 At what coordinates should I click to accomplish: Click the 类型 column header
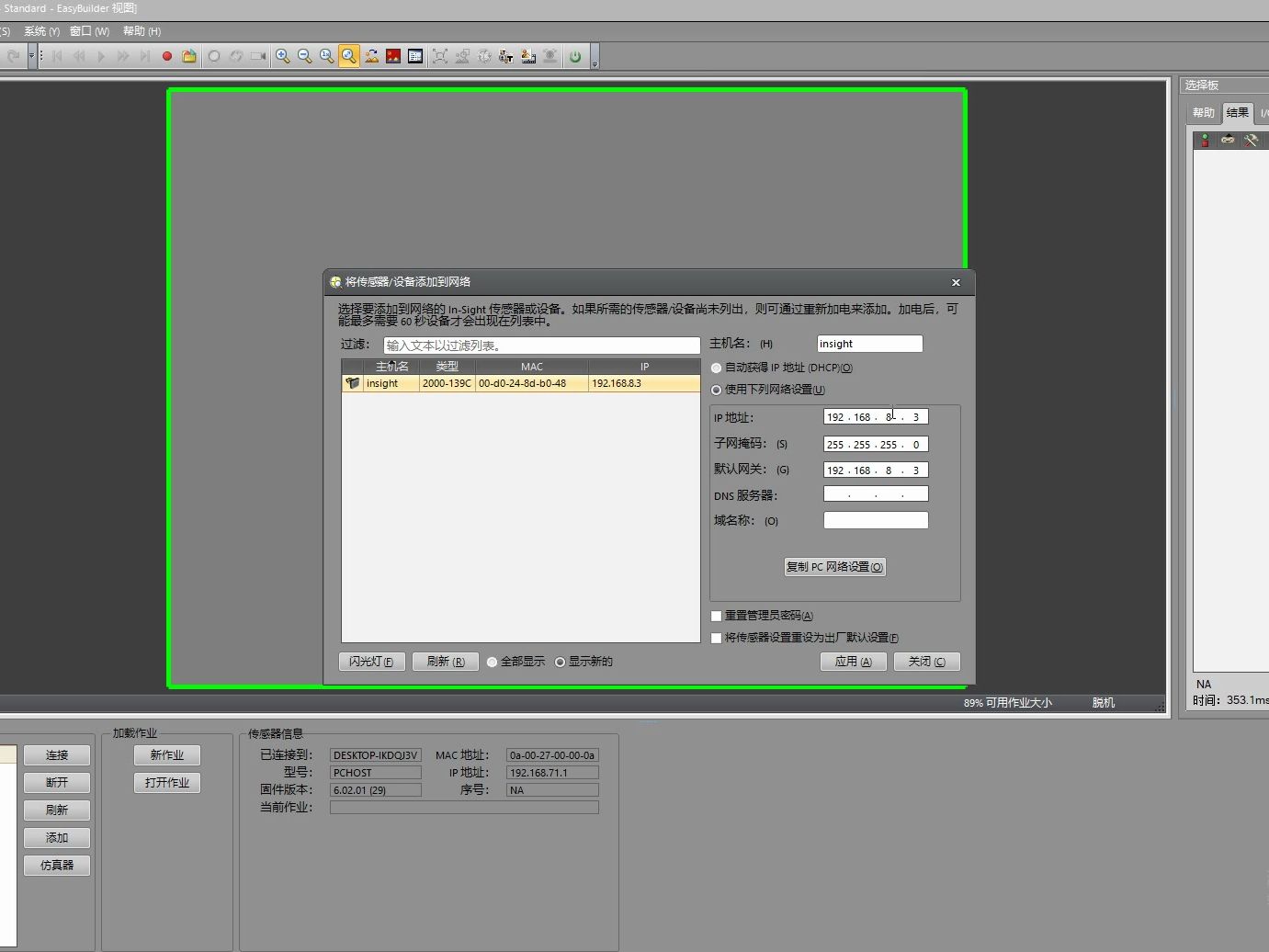[x=448, y=367]
